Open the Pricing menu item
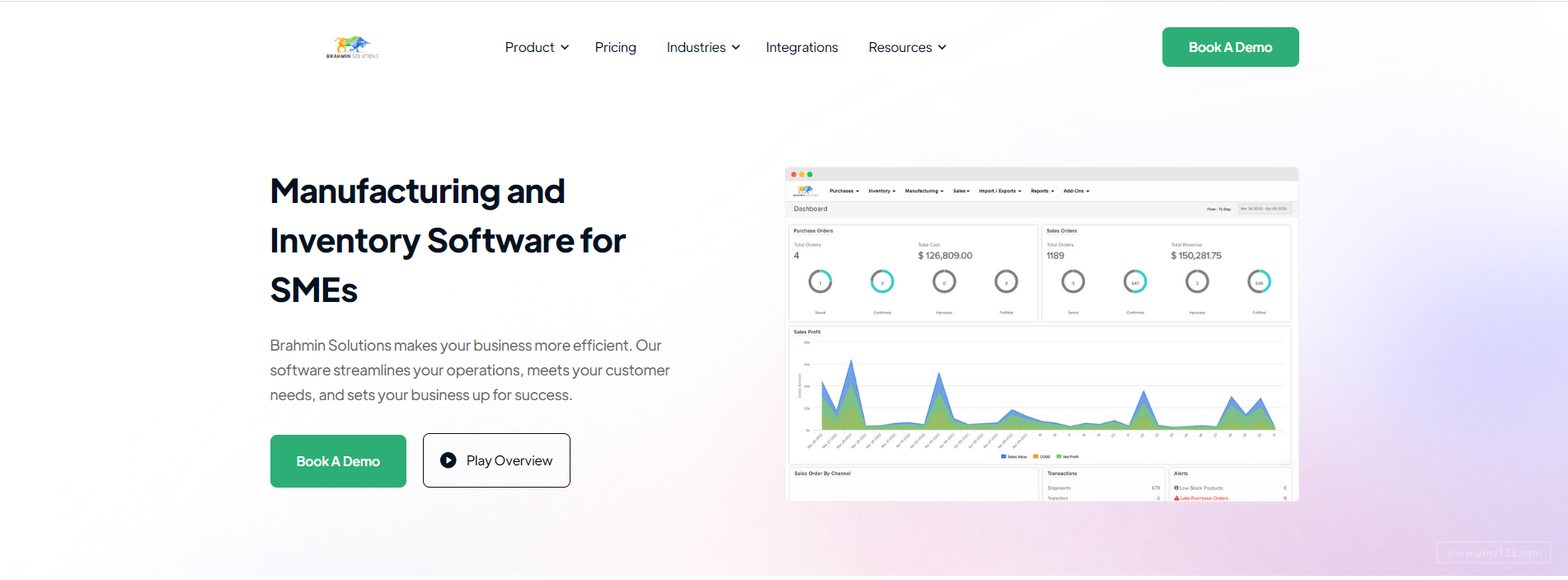The width and height of the screenshot is (1568, 580). [x=616, y=48]
